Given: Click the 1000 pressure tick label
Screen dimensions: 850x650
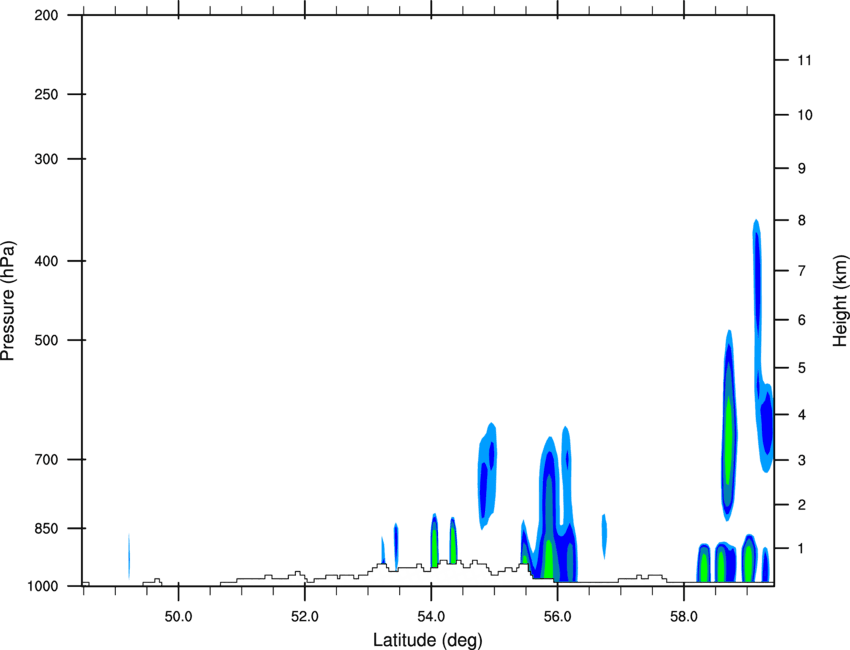Looking at the screenshot, I should [x=43, y=586].
